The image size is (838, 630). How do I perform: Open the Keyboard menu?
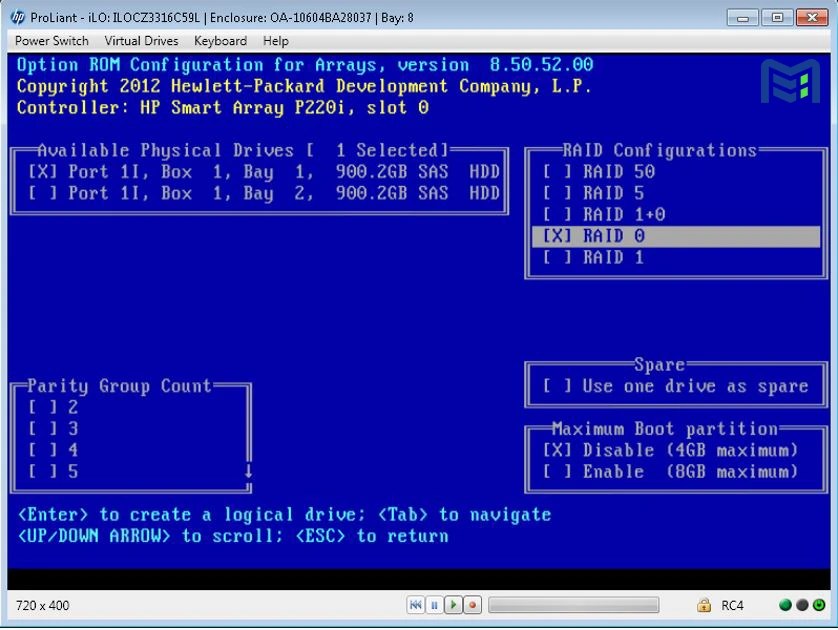click(220, 41)
